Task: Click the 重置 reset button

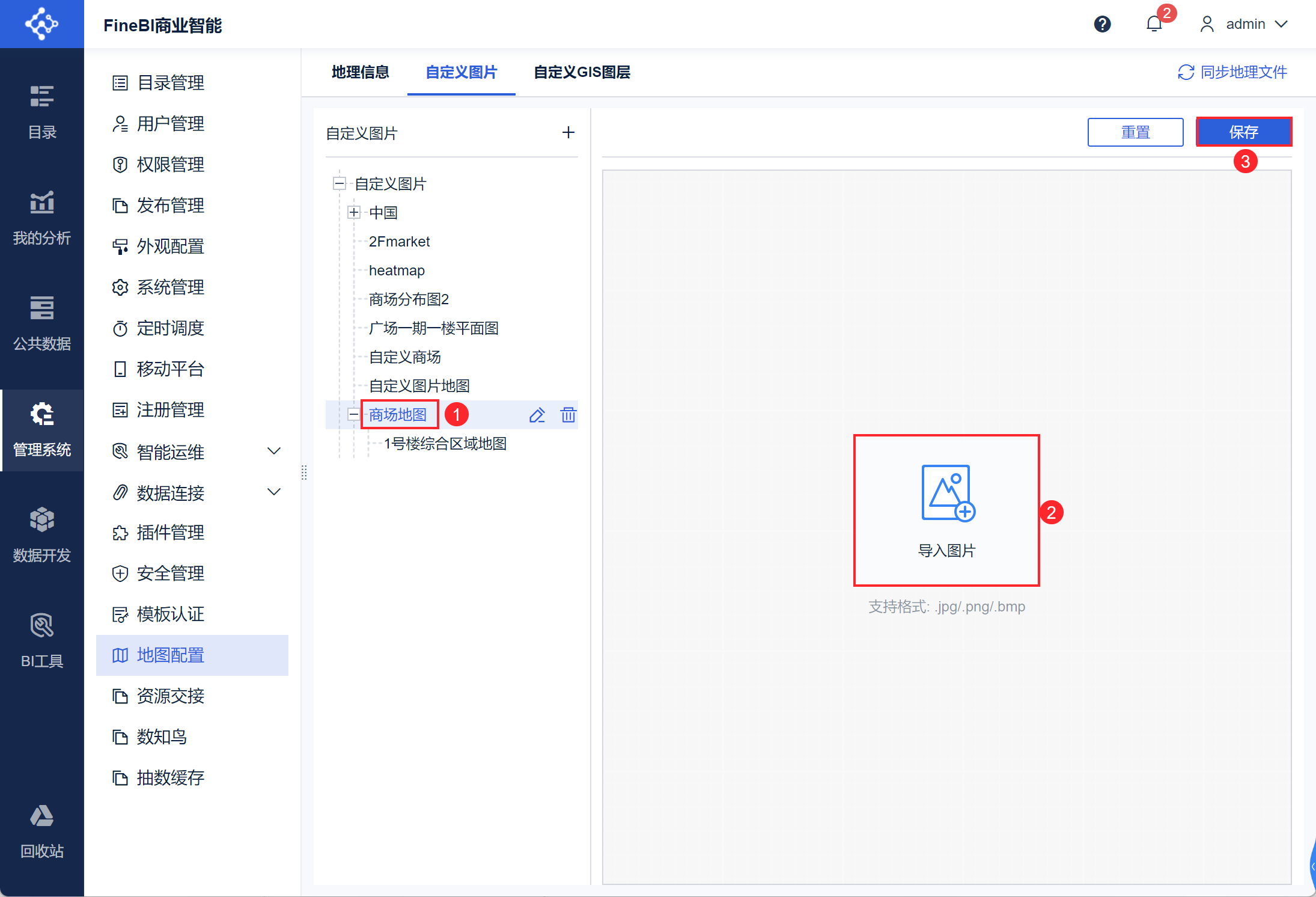Action: 1135,132
